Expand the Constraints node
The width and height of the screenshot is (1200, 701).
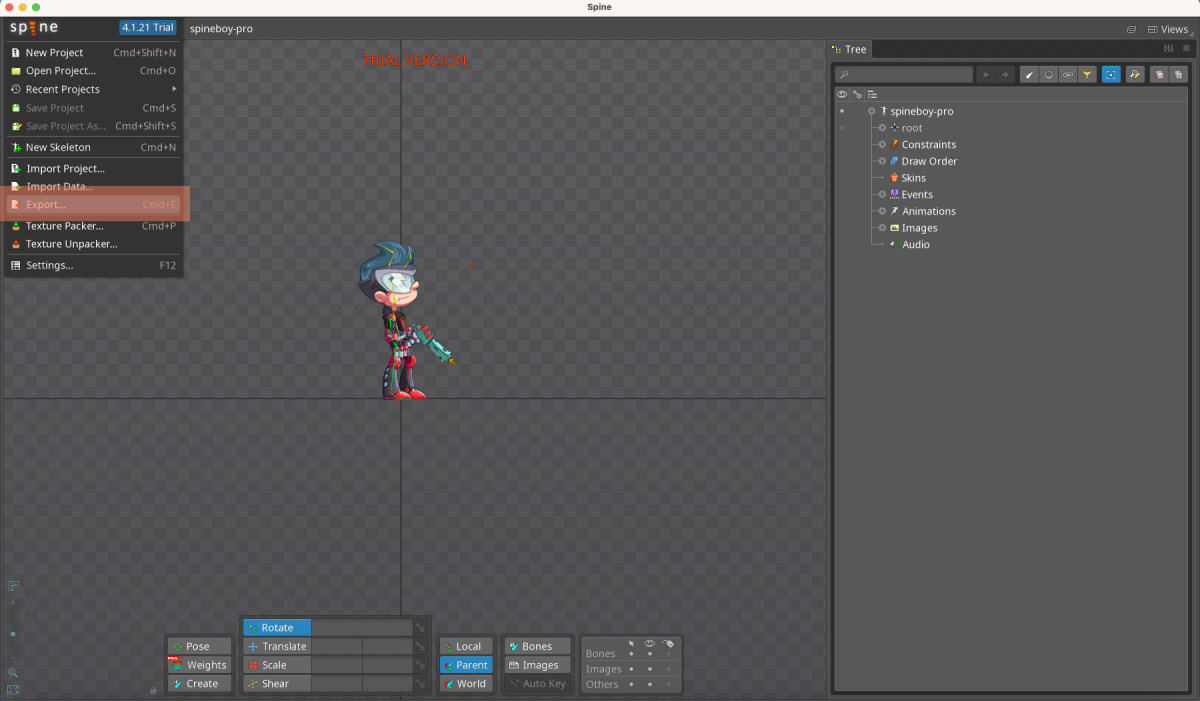[882, 144]
